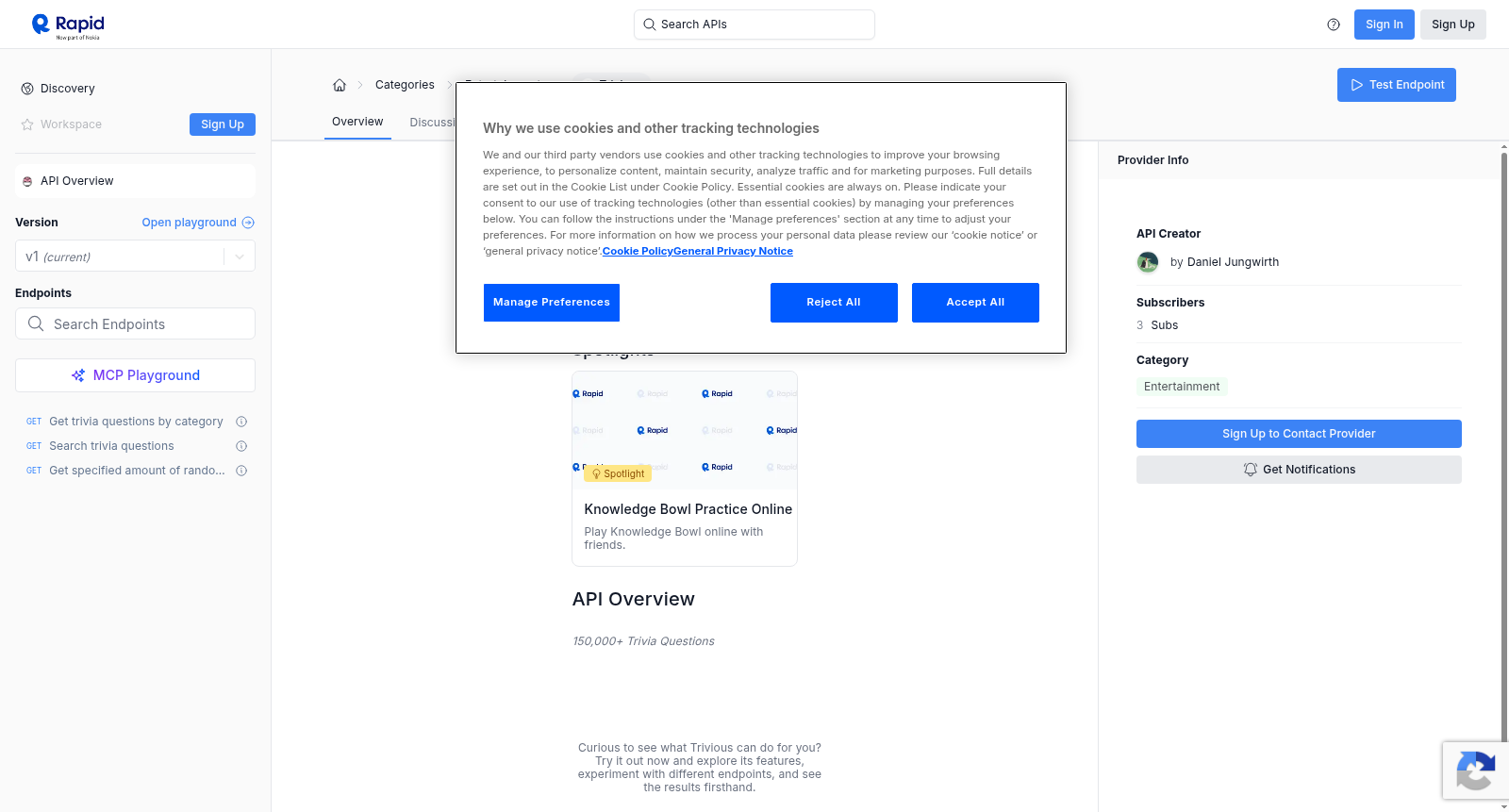Viewport: 1509px width, 812px height.
Task: Click the Open playground link
Action: (x=198, y=223)
